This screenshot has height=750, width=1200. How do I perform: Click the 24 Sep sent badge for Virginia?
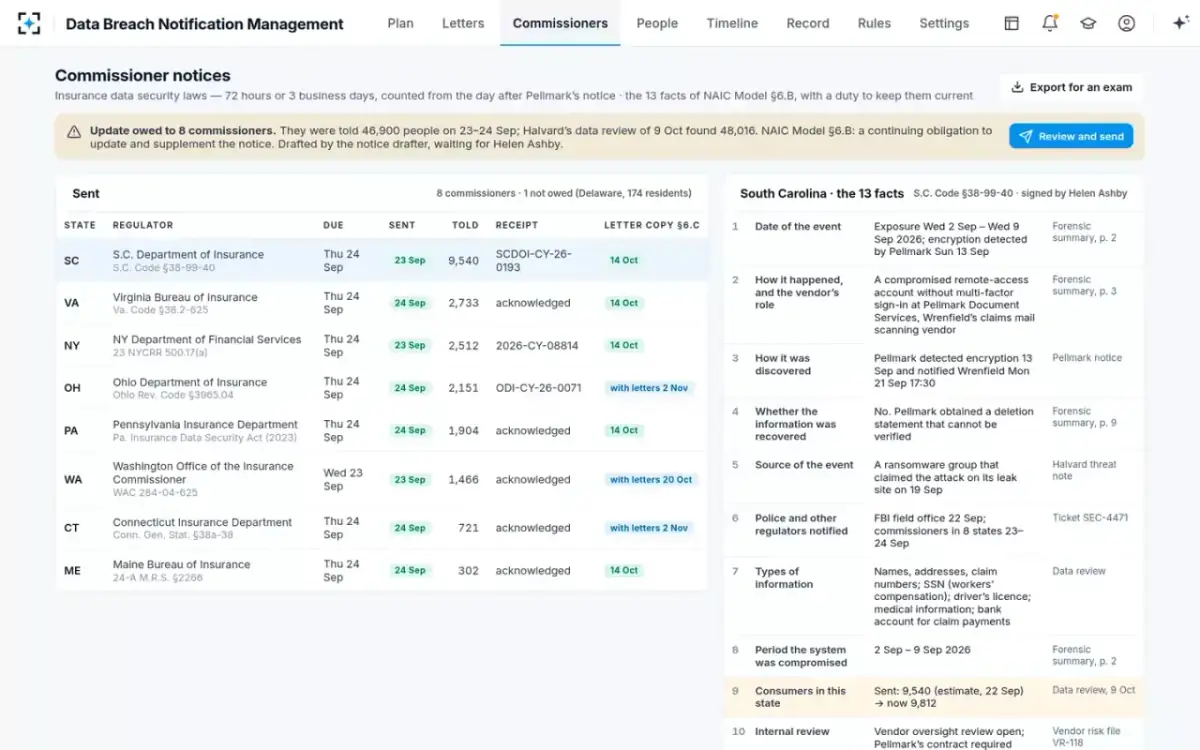coord(410,303)
